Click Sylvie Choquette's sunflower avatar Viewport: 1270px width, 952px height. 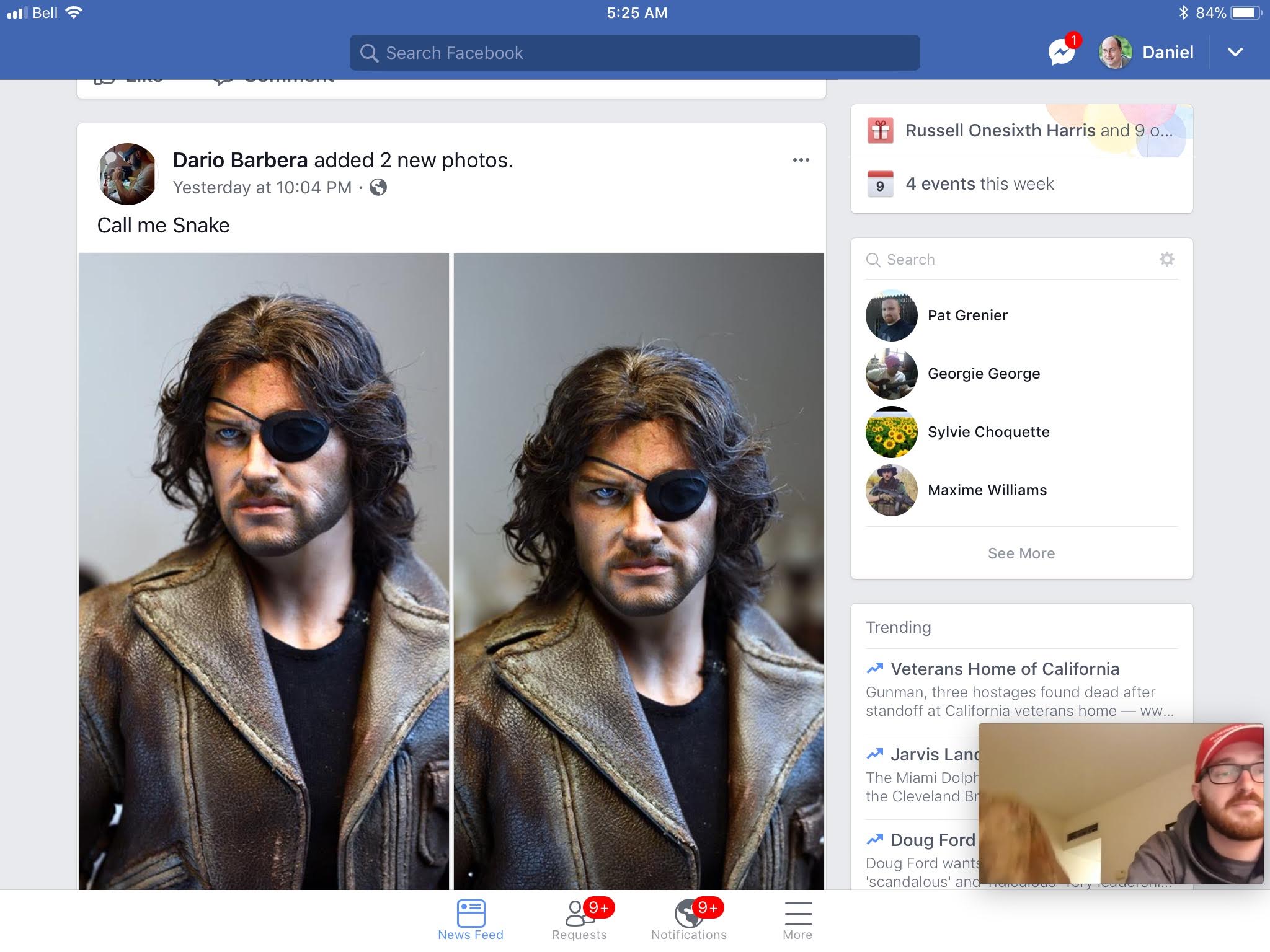click(891, 432)
